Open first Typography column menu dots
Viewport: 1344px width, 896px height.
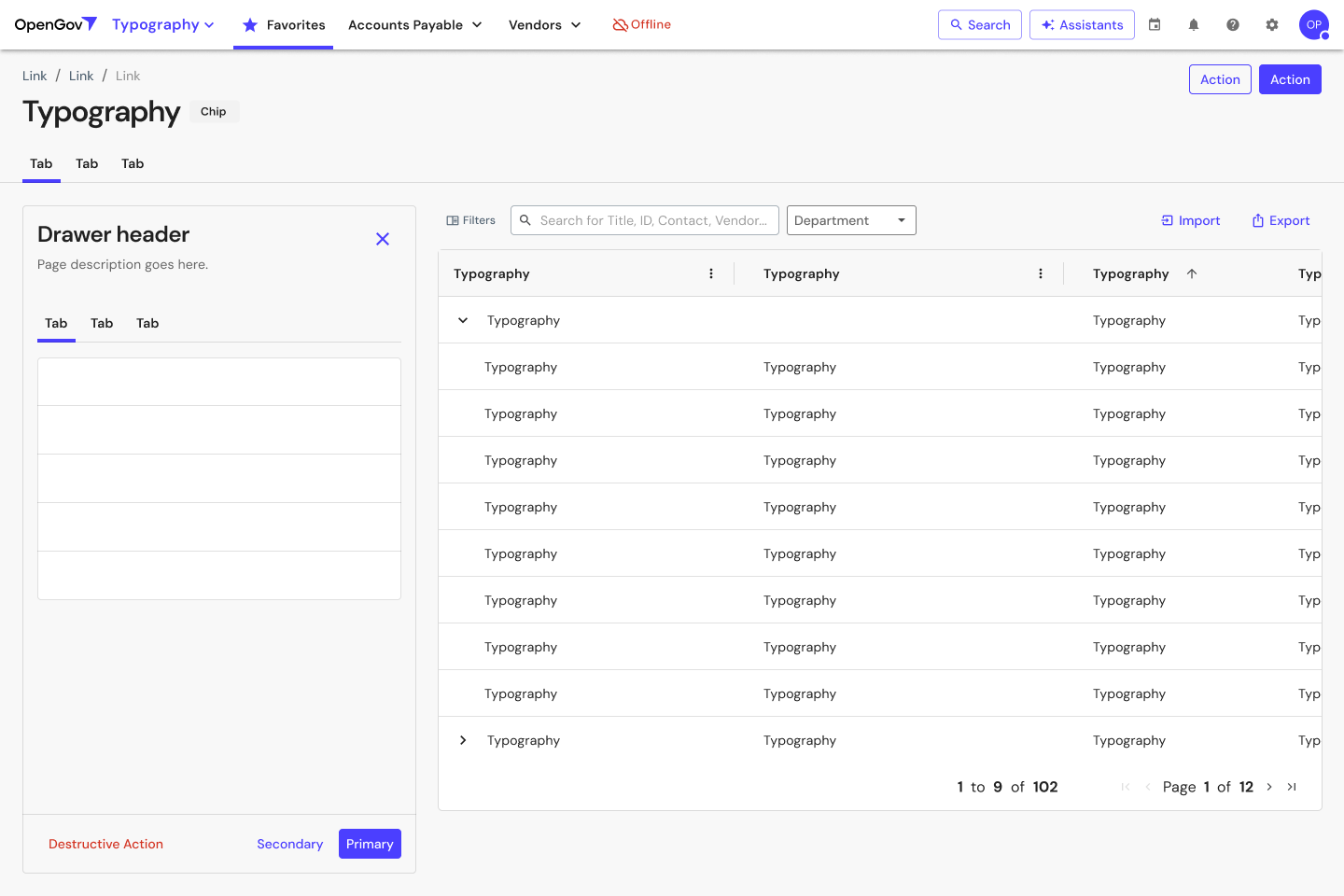coord(711,273)
